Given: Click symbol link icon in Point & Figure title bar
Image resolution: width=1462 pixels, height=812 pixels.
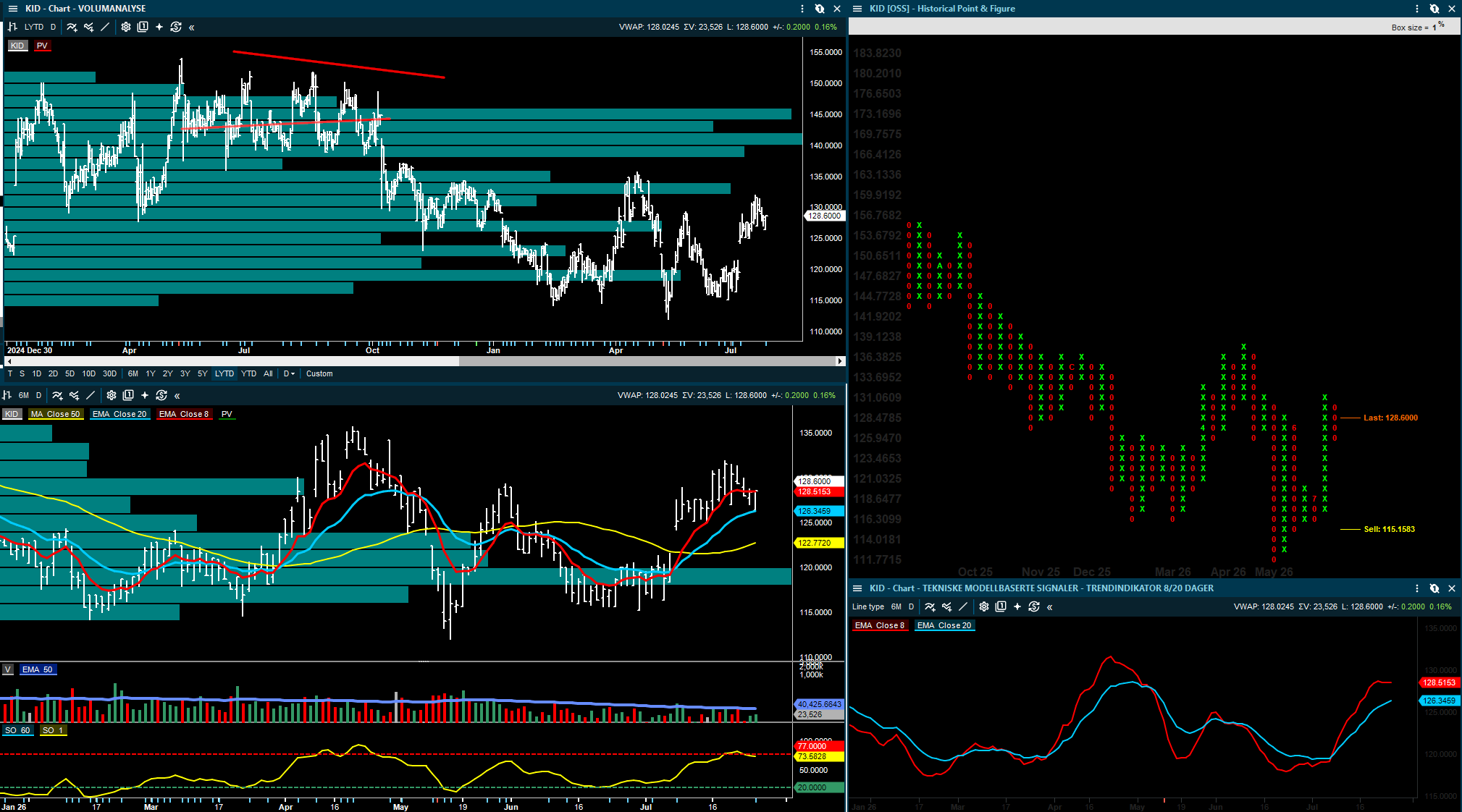Looking at the screenshot, I should click(1434, 9).
